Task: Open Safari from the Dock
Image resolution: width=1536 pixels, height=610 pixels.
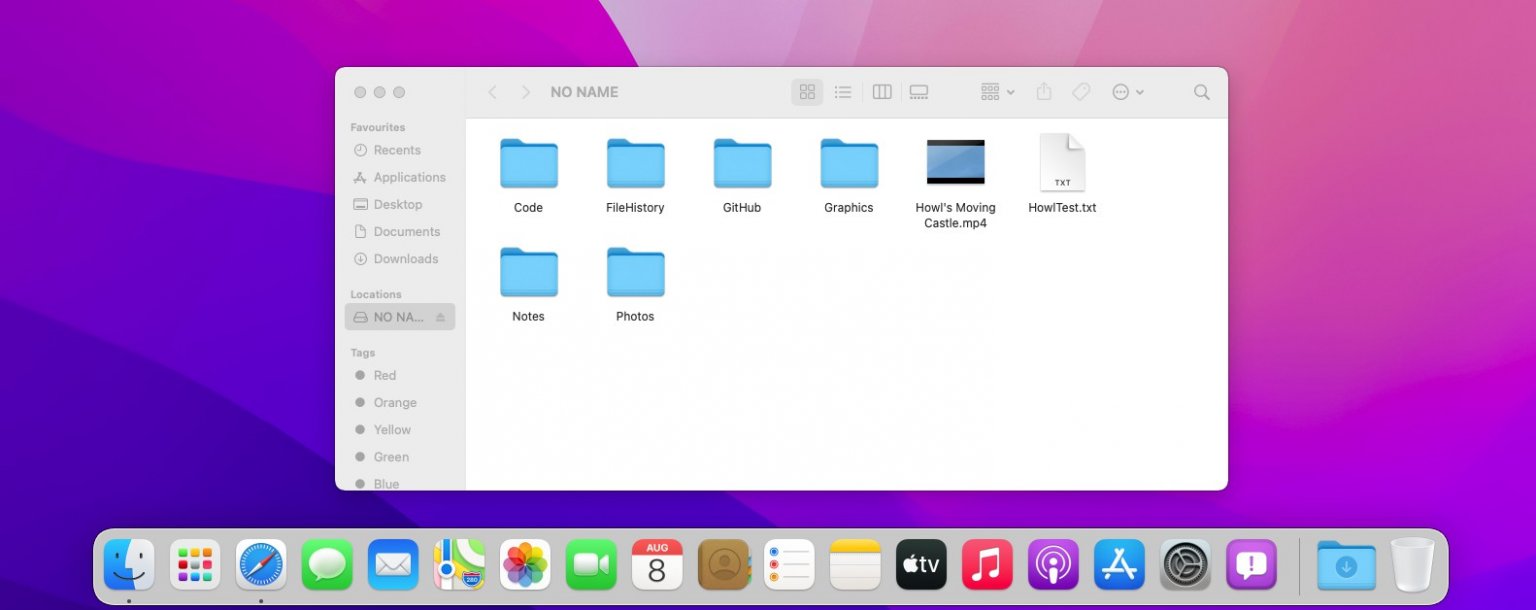Action: 260,564
